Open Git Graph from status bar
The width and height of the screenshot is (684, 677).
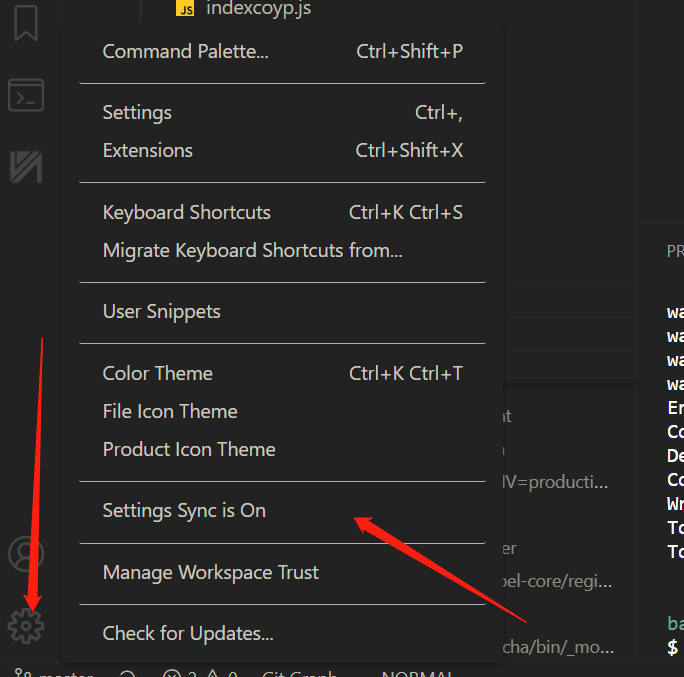coord(298,674)
